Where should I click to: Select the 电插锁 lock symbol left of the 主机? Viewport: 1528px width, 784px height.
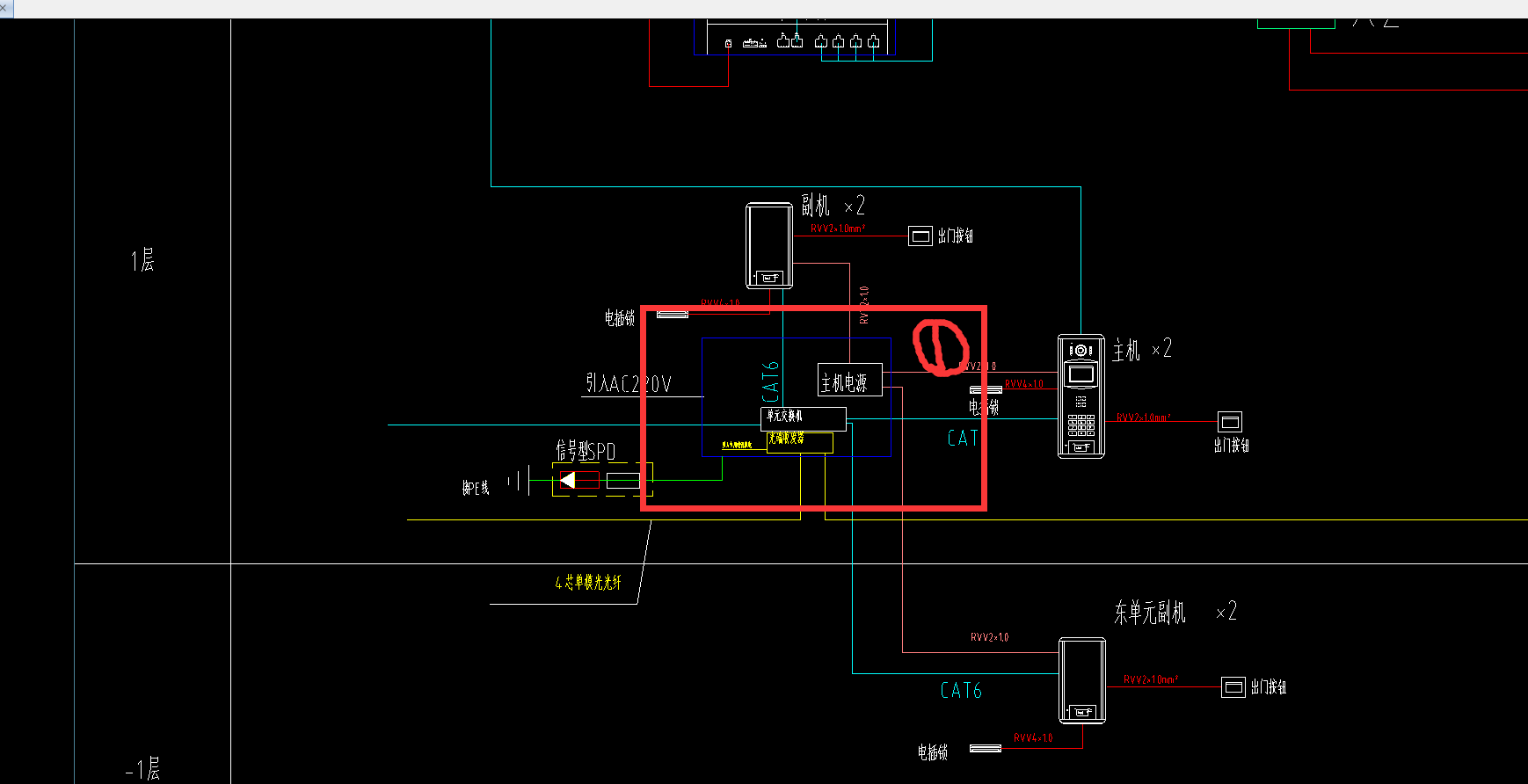(x=986, y=389)
